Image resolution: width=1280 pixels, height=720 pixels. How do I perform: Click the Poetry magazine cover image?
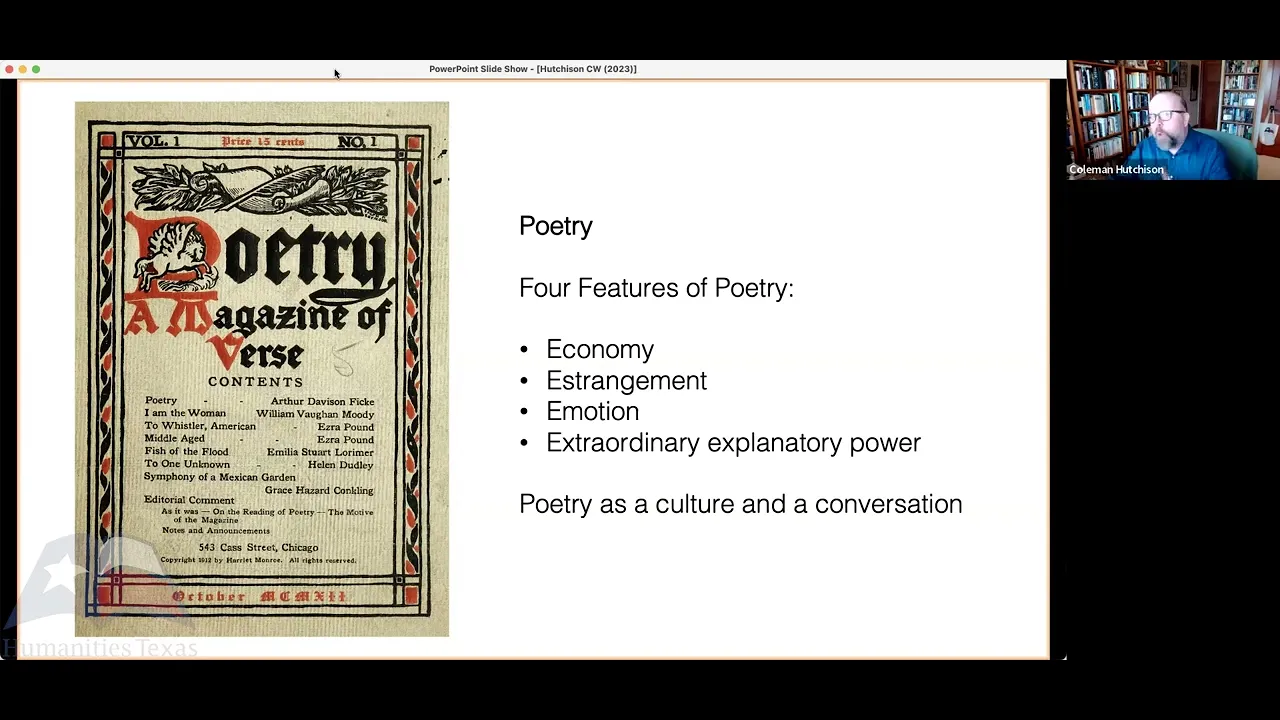[262, 369]
